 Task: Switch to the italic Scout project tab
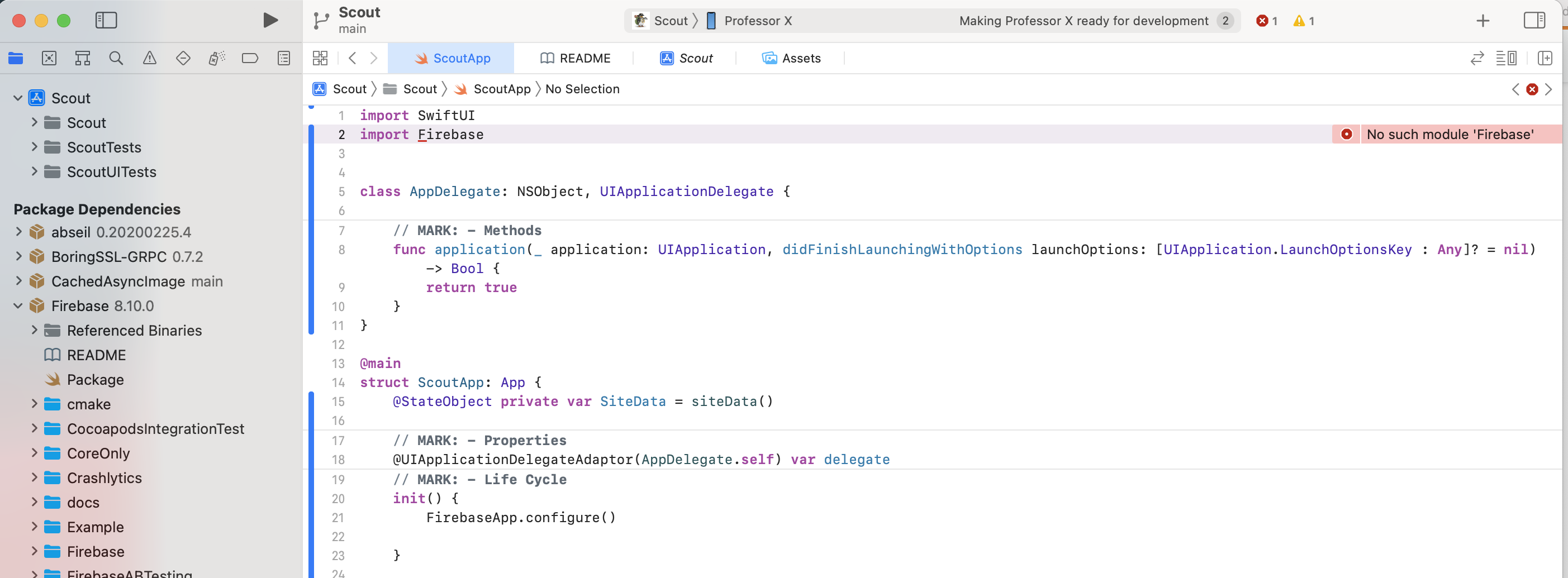686,59
